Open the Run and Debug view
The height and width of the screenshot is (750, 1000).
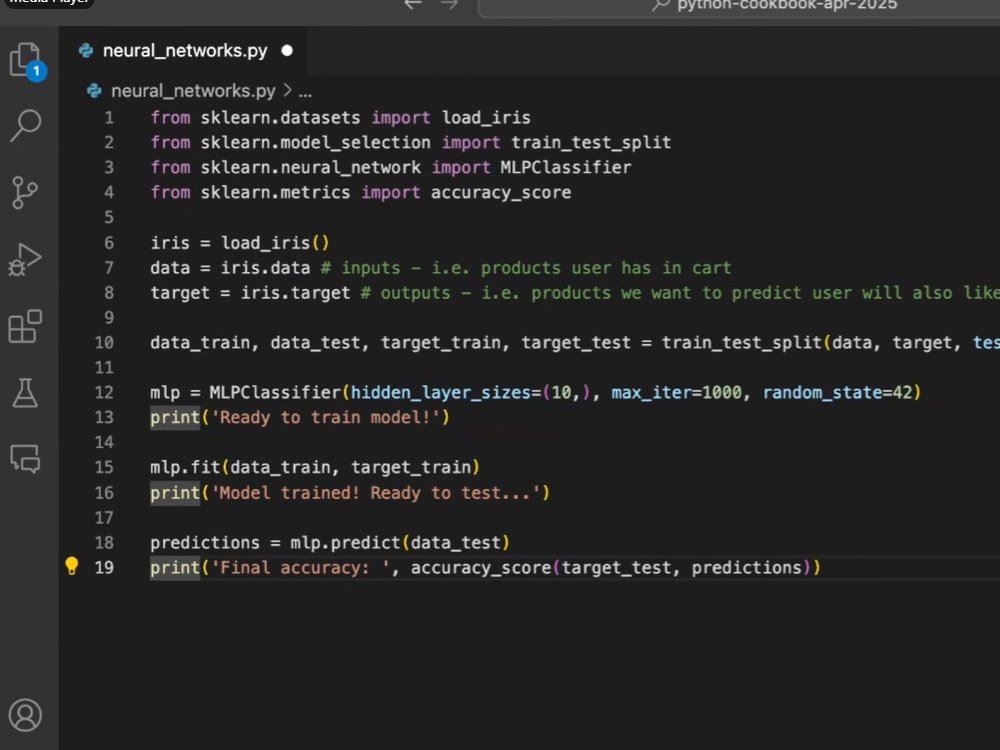(25, 260)
